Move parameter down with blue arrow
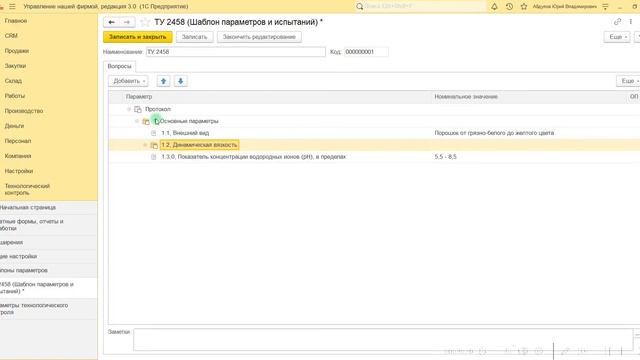This screenshot has width=640, height=360. pos(180,81)
